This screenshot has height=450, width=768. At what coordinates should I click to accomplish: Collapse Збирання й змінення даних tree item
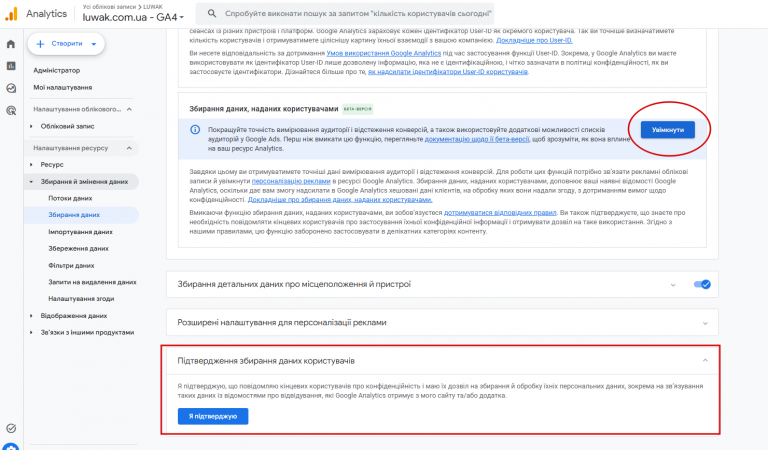(31, 182)
